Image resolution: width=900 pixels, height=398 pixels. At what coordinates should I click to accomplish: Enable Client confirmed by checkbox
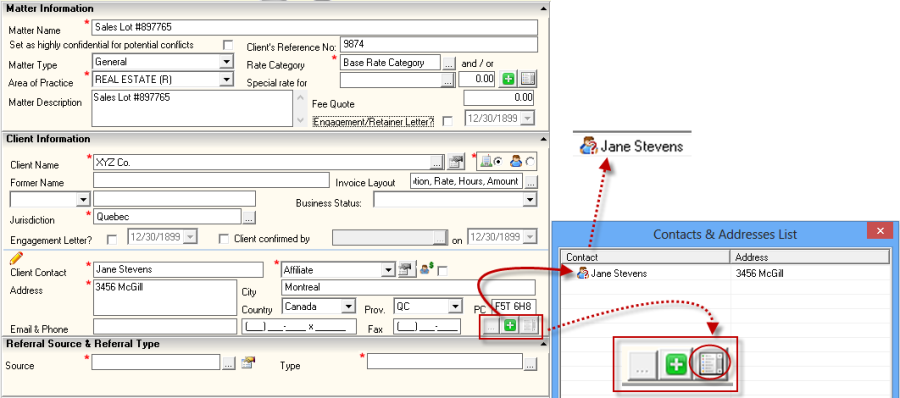click(x=224, y=239)
